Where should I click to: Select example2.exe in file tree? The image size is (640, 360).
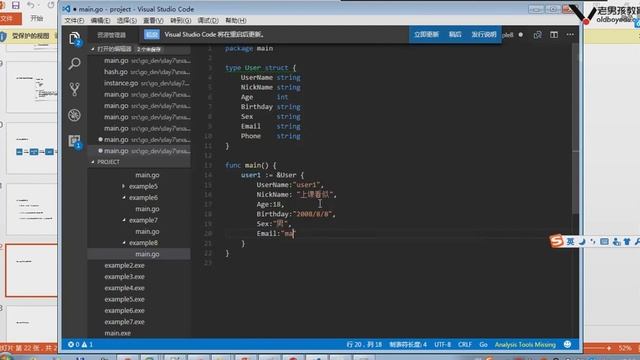point(139,265)
